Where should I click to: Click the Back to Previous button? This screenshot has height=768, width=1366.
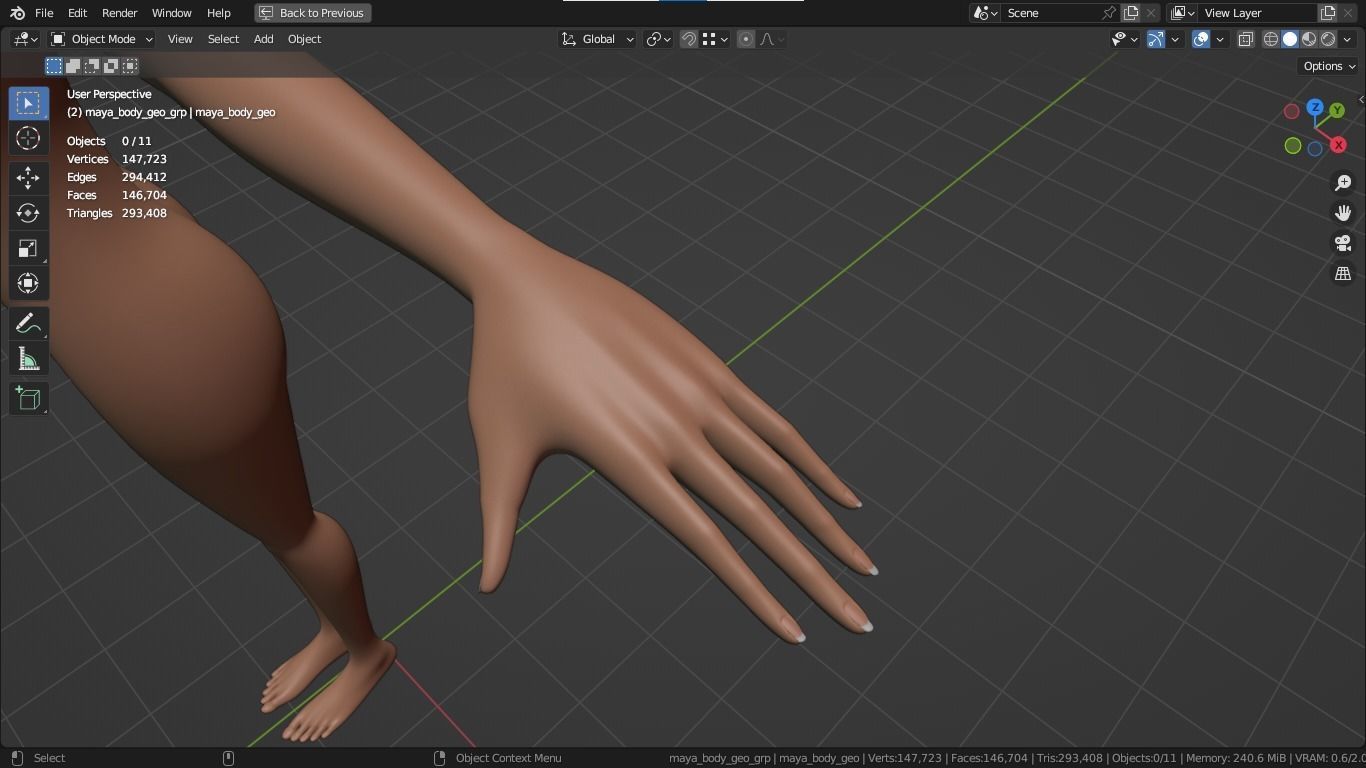tap(312, 13)
